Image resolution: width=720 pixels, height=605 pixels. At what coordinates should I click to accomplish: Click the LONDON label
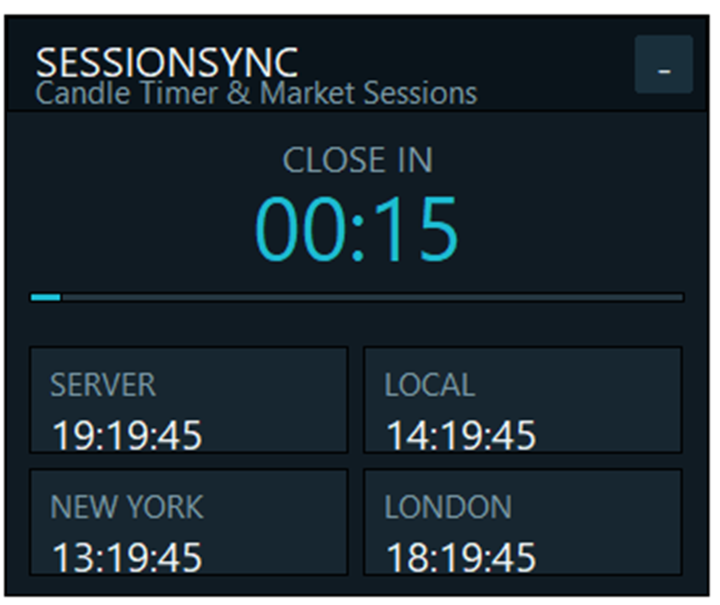448,507
